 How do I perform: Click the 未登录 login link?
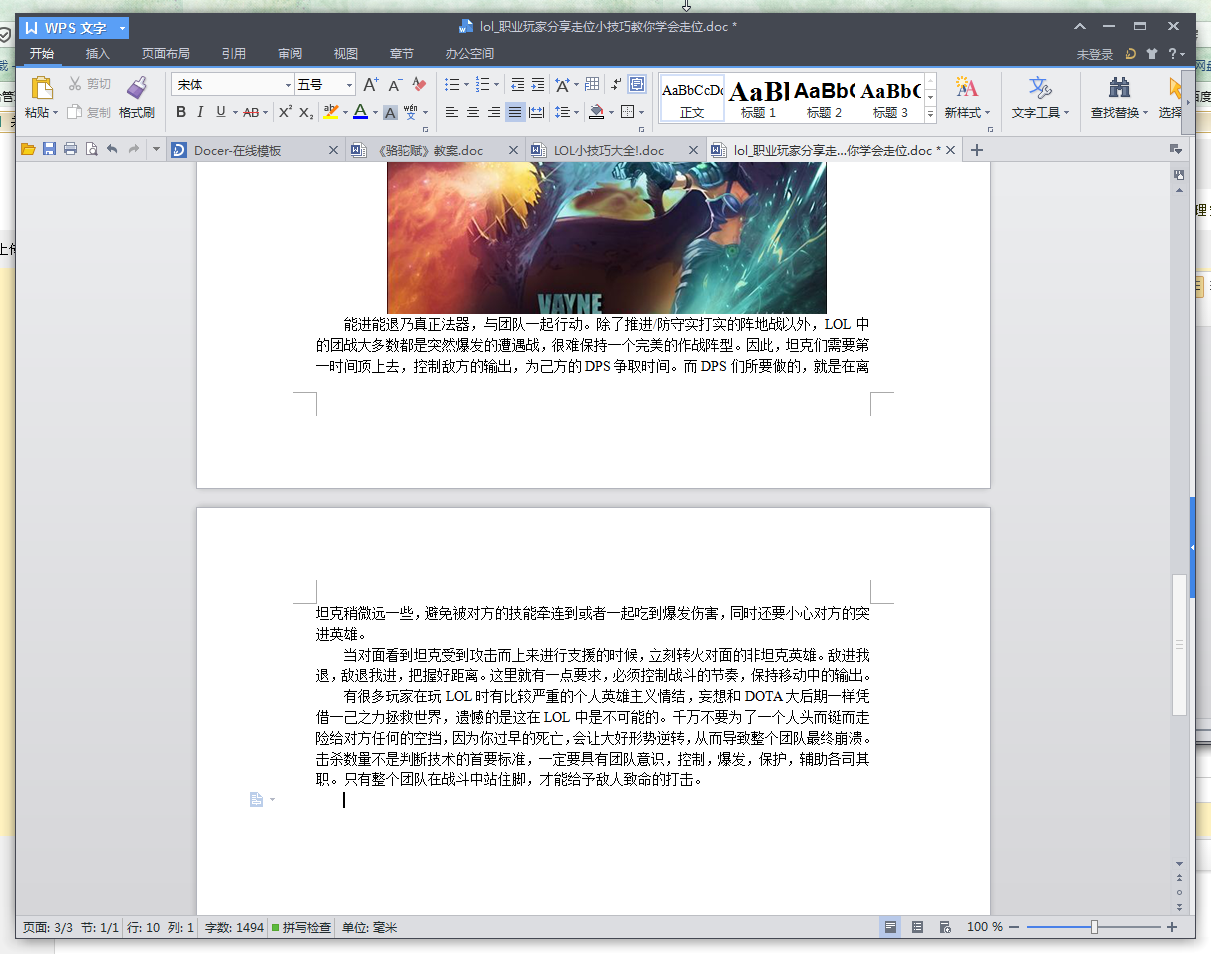[x=1095, y=54]
